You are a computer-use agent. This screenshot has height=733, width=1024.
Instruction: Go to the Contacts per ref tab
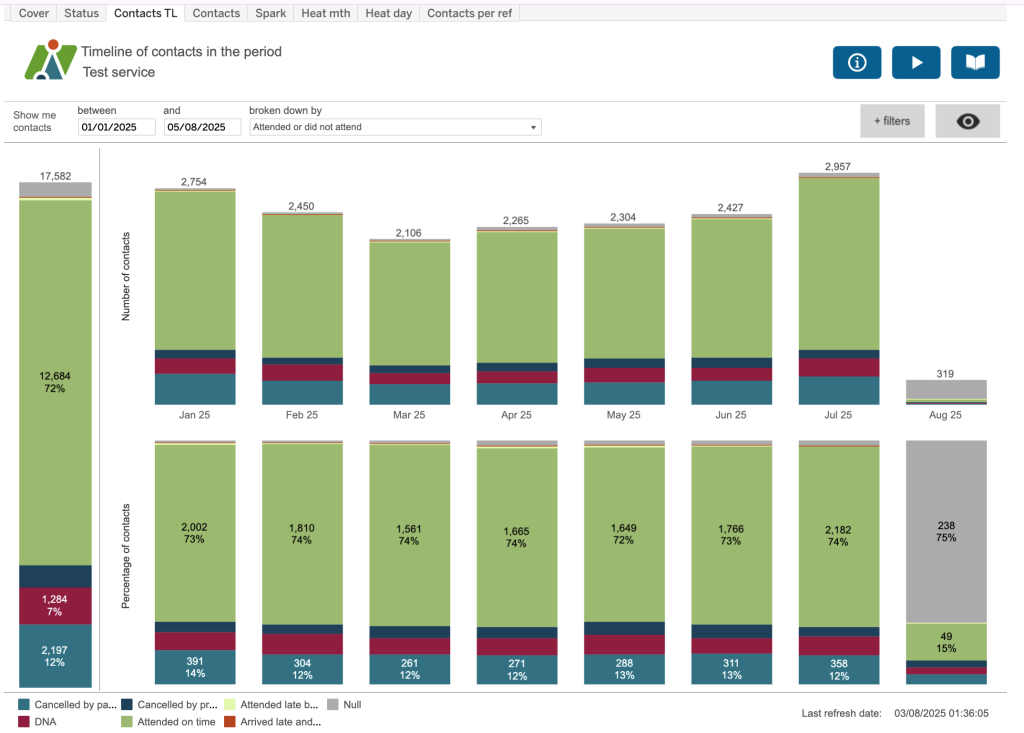pyautogui.click(x=469, y=13)
